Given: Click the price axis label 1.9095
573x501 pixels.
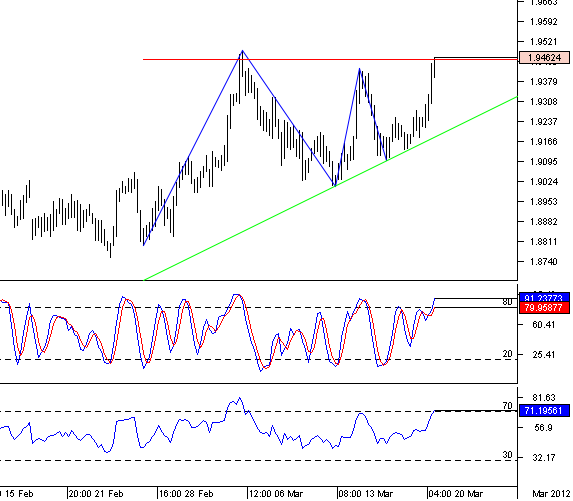Looking at the screenshot, I should [x=544, y=162].
